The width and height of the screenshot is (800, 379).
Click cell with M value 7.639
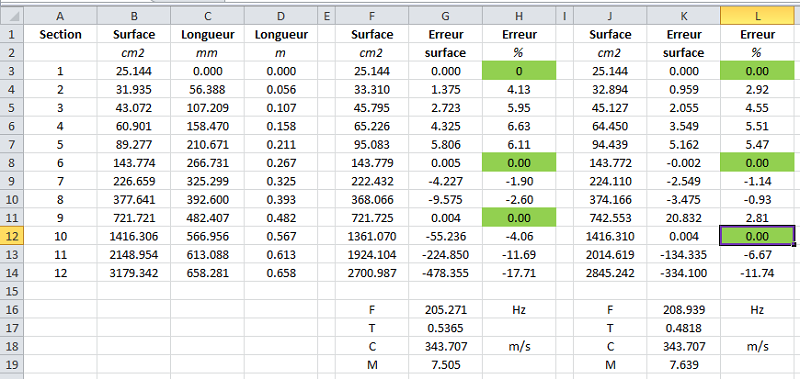pos(684,365)
